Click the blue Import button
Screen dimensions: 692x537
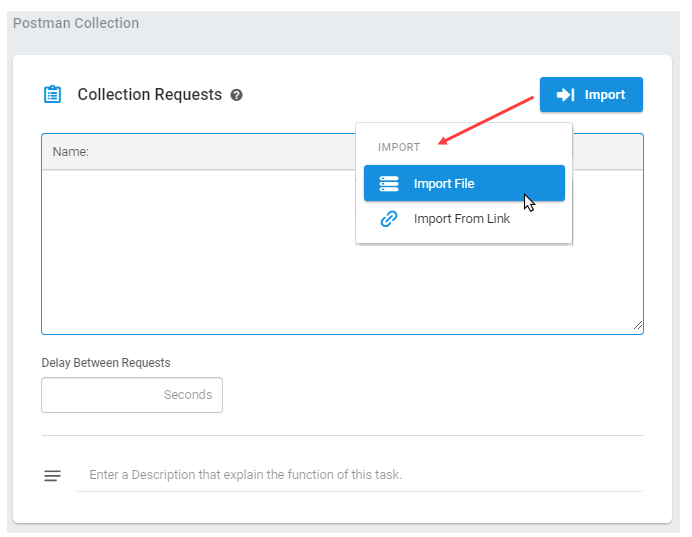coord(591,94)
